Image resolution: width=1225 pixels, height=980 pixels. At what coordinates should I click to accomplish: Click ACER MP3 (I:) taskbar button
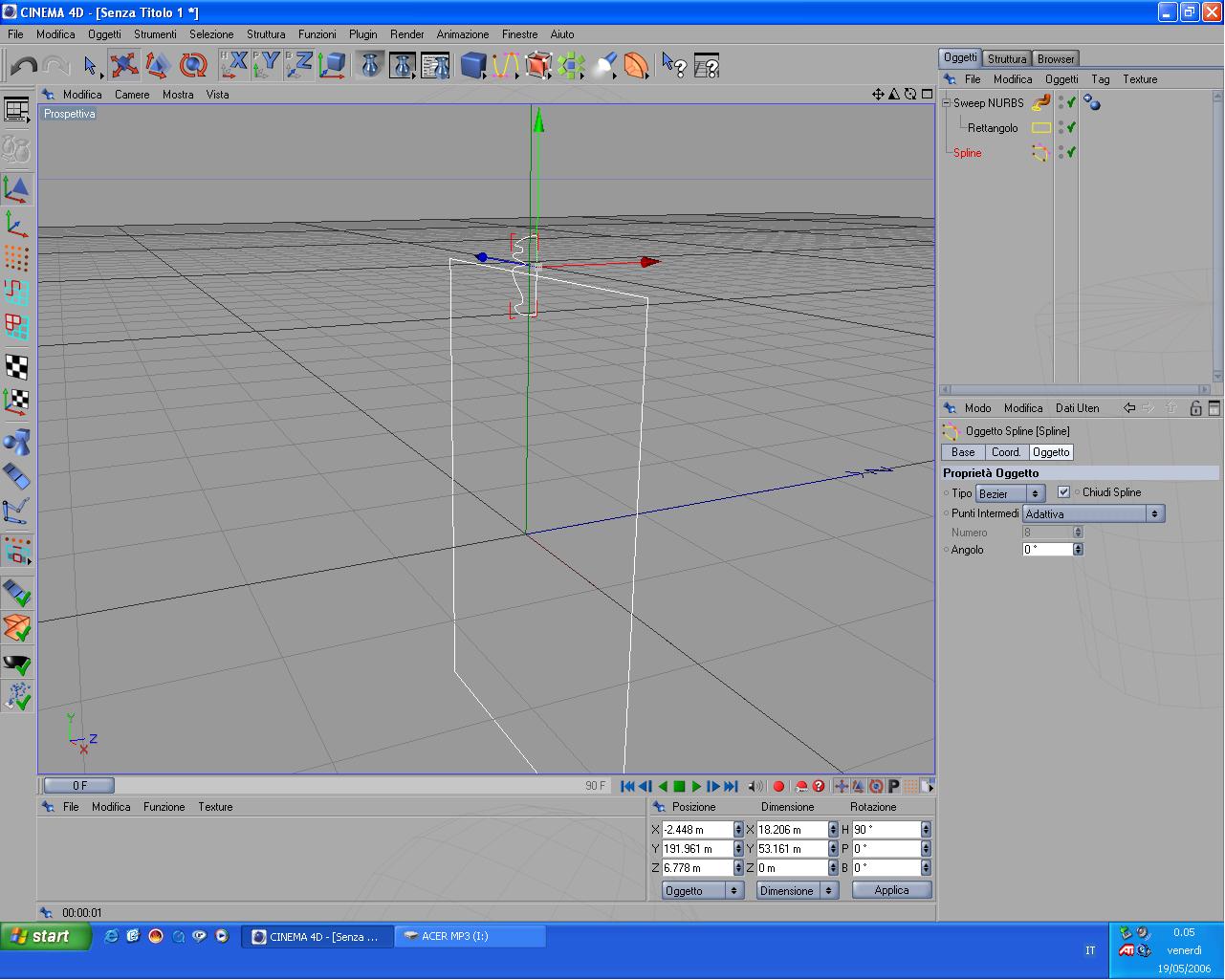tap(470, 936)
